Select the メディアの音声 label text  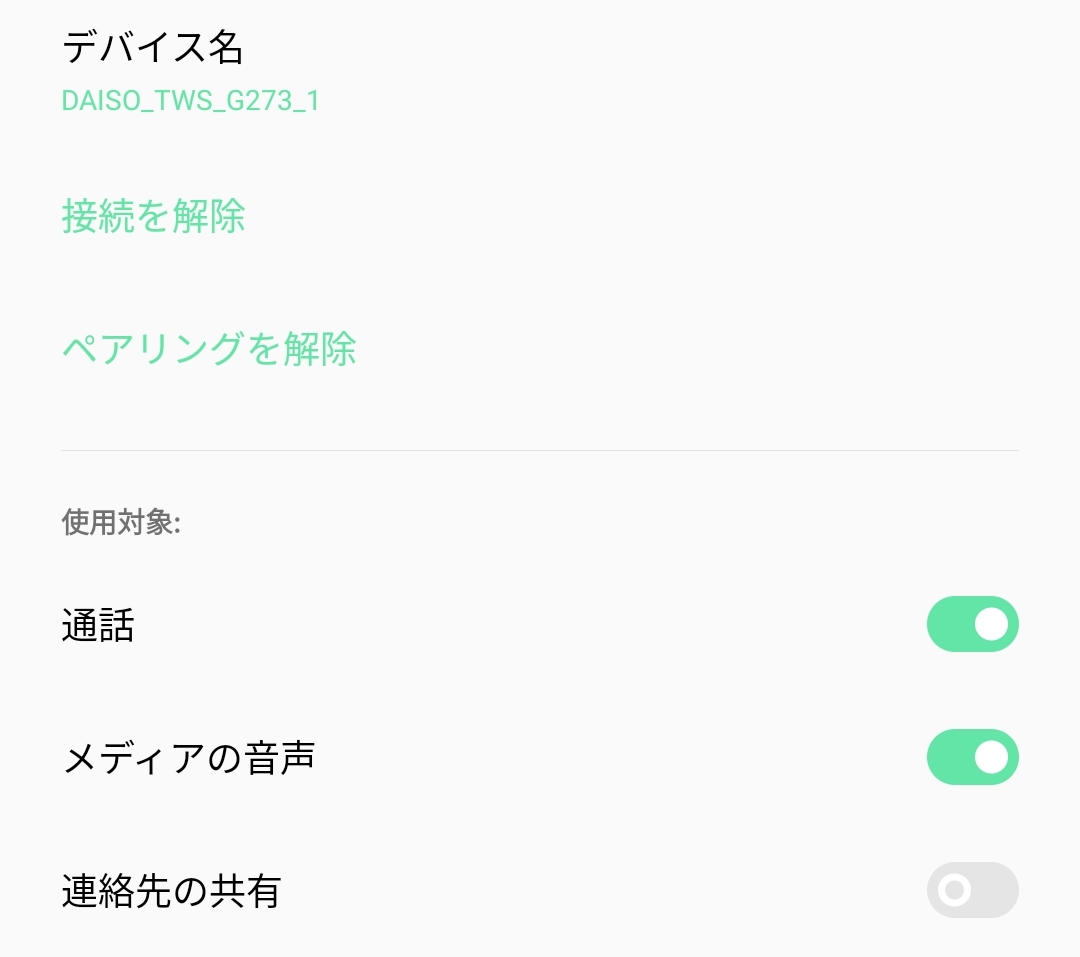189,759
